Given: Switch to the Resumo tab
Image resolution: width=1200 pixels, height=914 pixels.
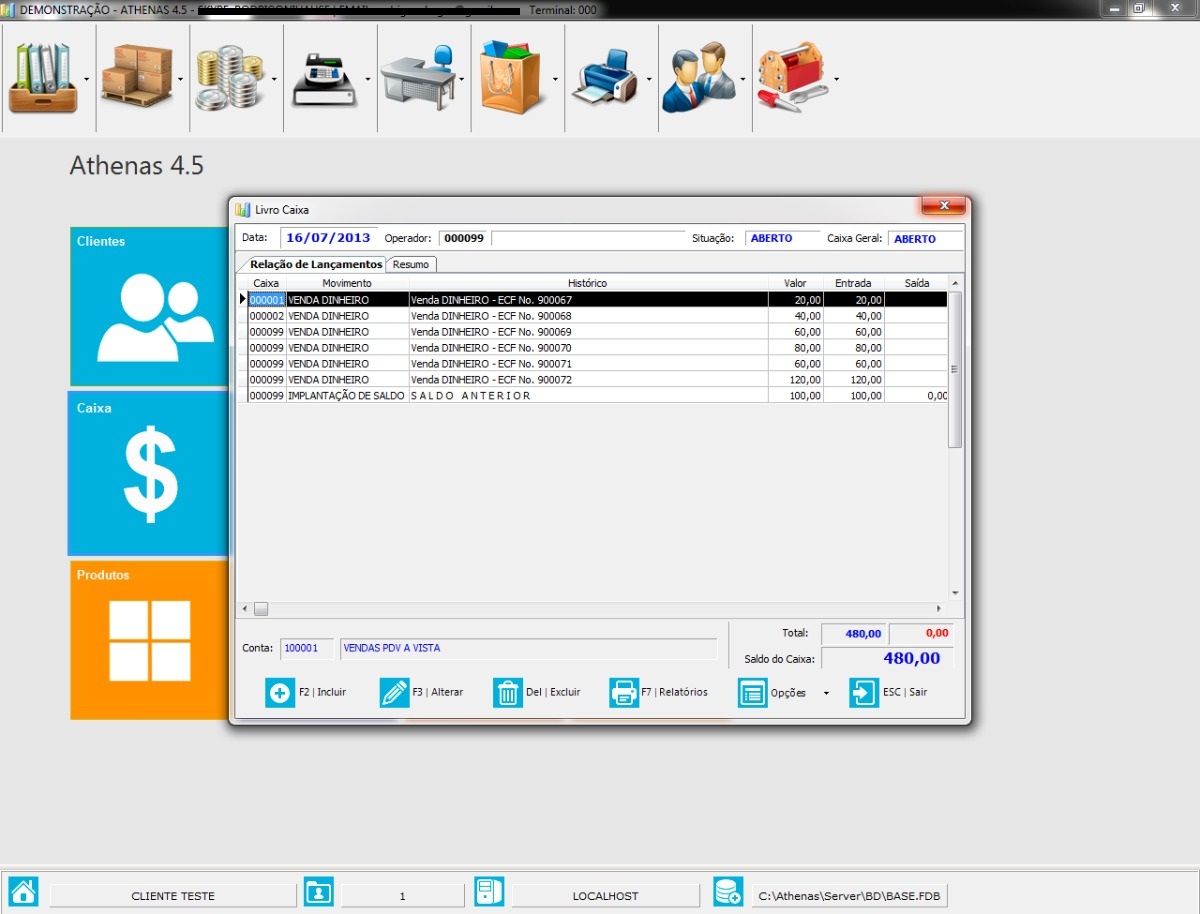Looking at the screenshot, I should [411, 264].
